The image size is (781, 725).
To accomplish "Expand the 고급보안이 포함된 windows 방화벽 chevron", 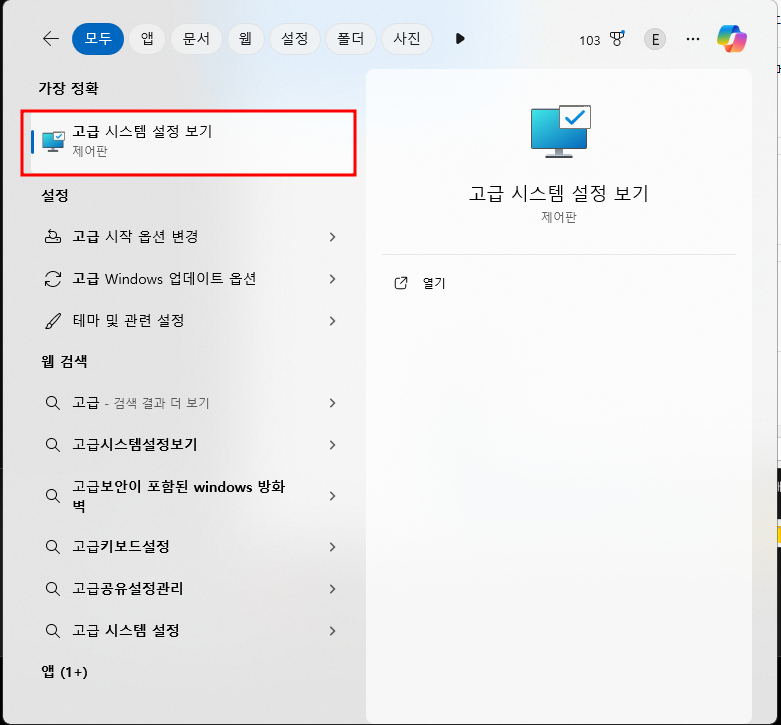I will 333,496.
